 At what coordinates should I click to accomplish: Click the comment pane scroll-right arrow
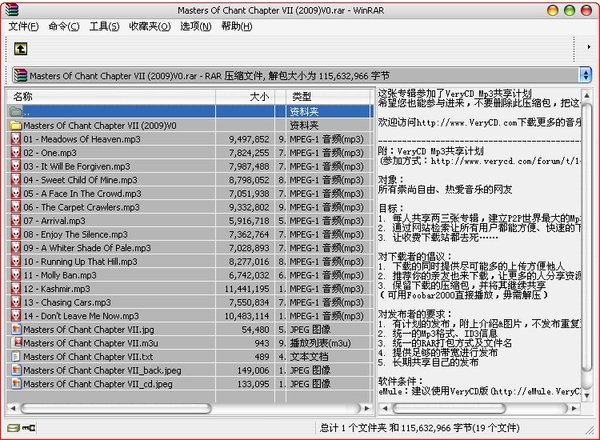[574, 408]
